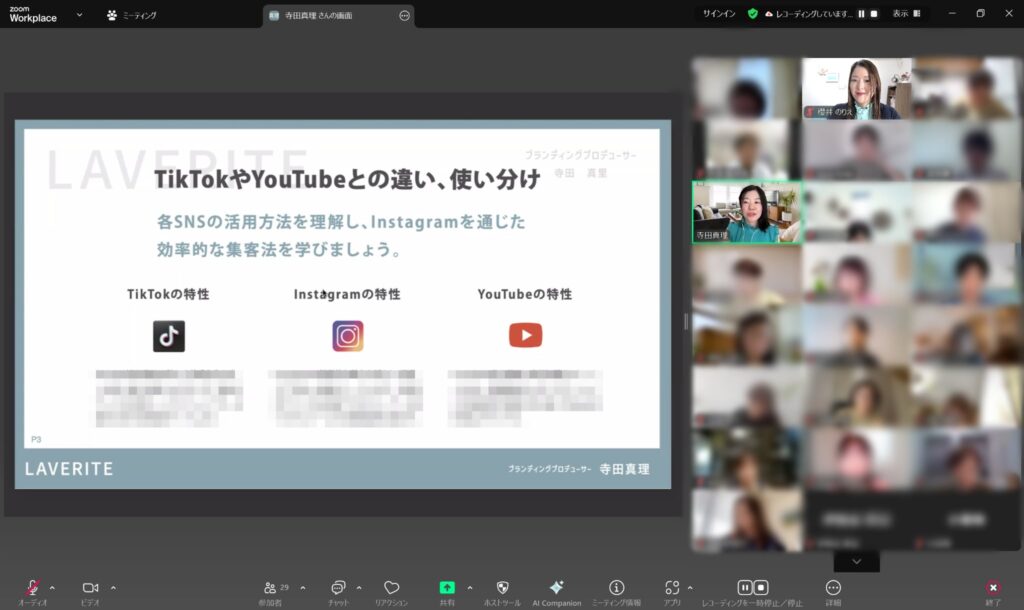Stop recording from the top bar indicator
The width and height of the screenshot is (1024, 610).
pos(874,14)
